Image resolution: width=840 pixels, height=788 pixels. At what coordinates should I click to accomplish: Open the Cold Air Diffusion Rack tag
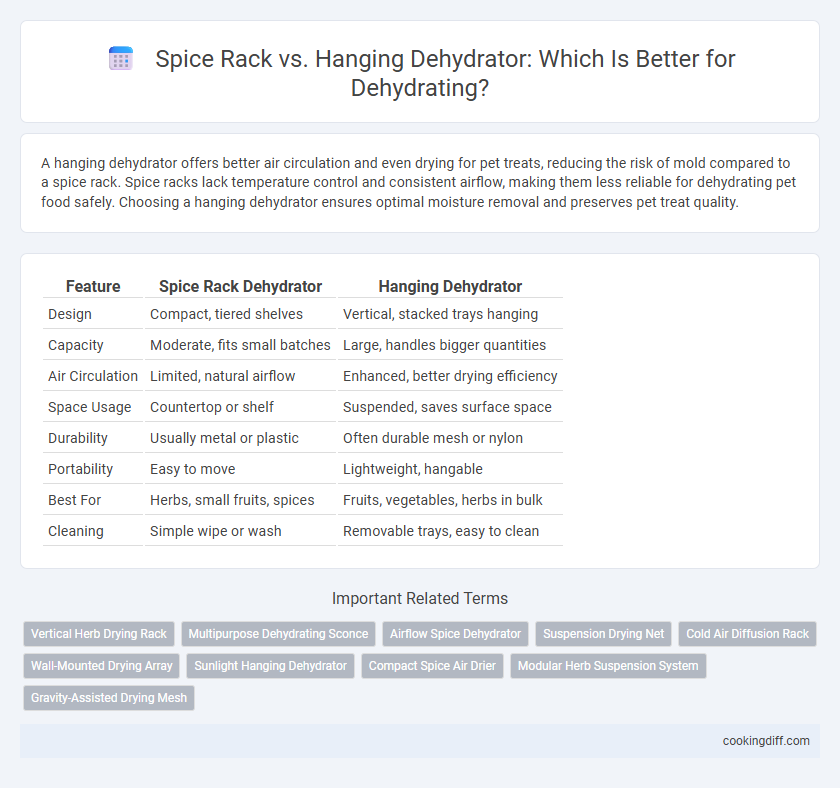coord(747,634)
